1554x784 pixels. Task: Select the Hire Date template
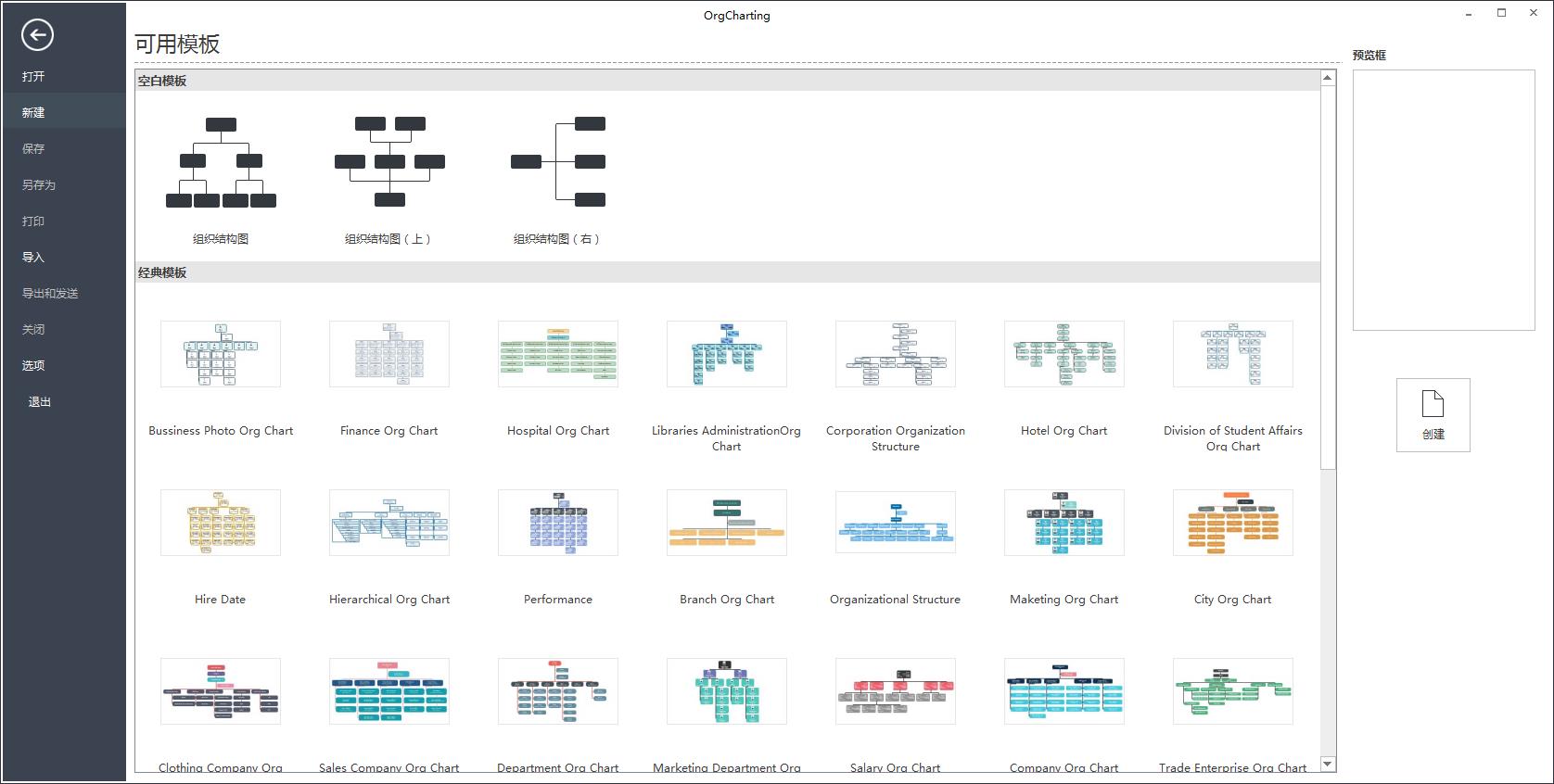(221, 523)
